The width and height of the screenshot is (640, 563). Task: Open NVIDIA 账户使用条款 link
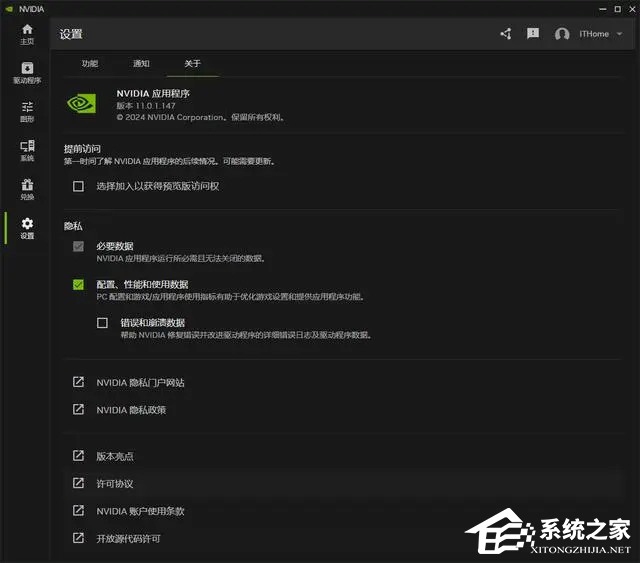[140, 511]
